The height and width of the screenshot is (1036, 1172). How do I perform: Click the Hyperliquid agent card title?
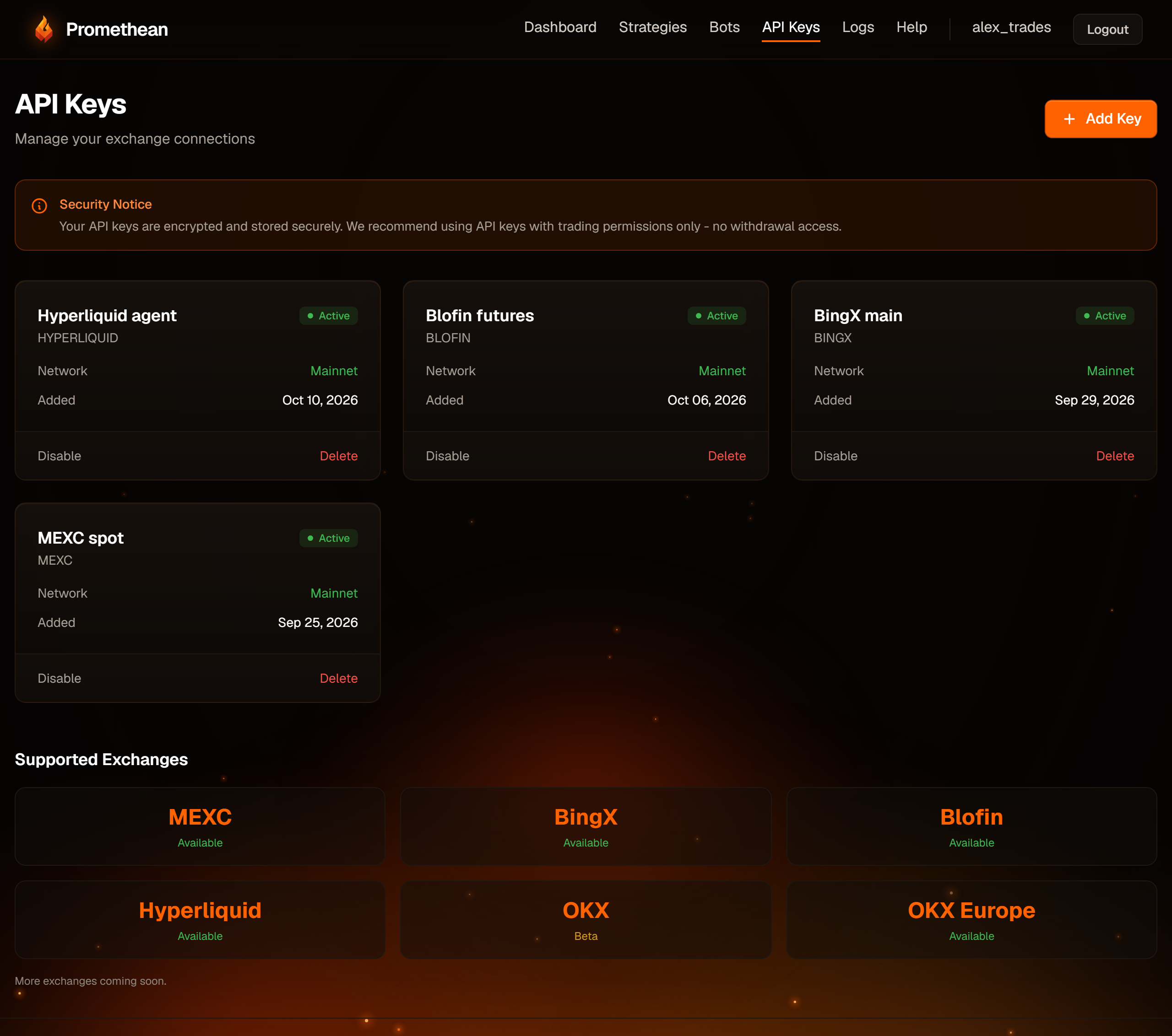point(107,316)
